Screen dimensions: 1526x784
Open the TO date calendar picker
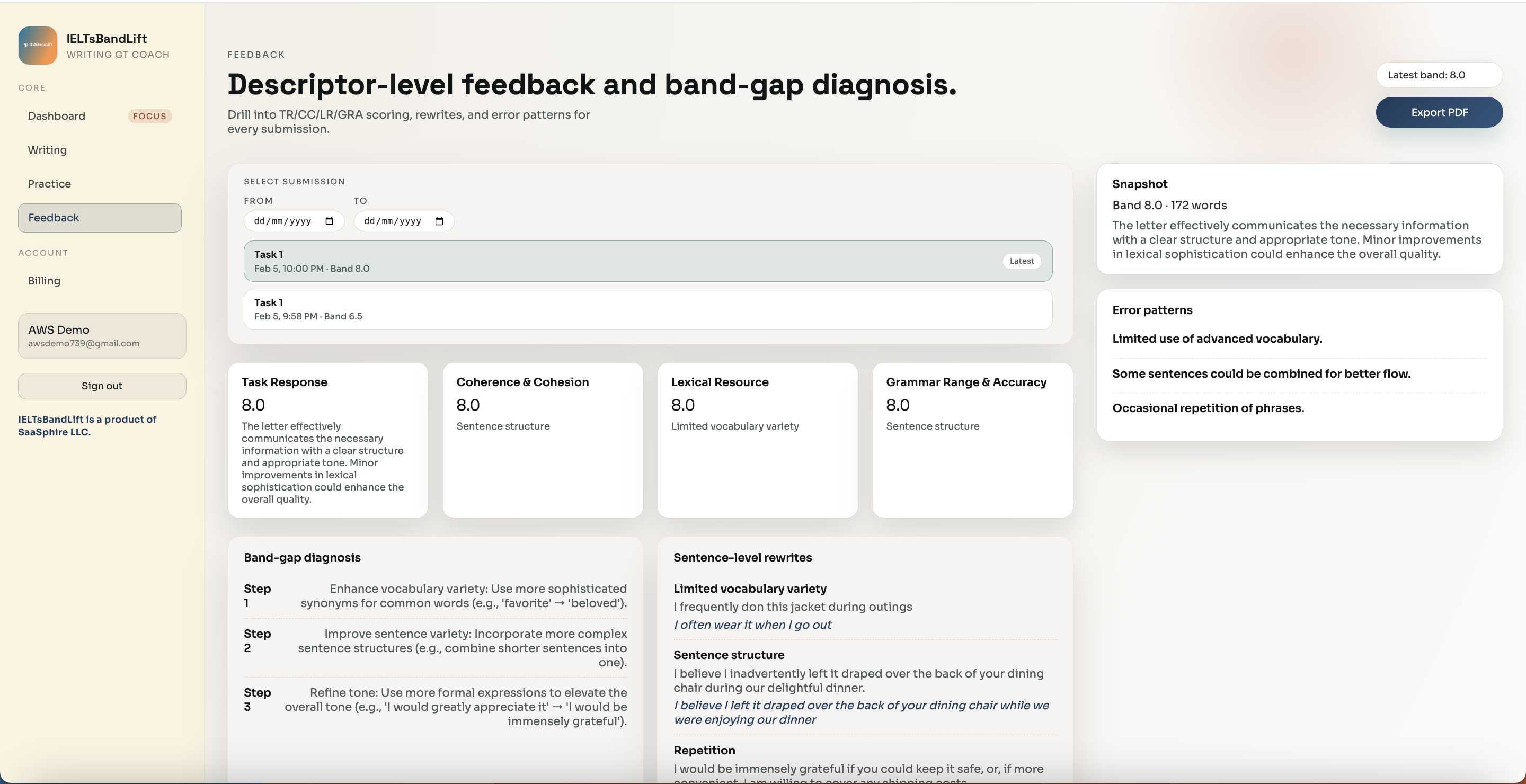pyautogui.click(x=439, y=221)
